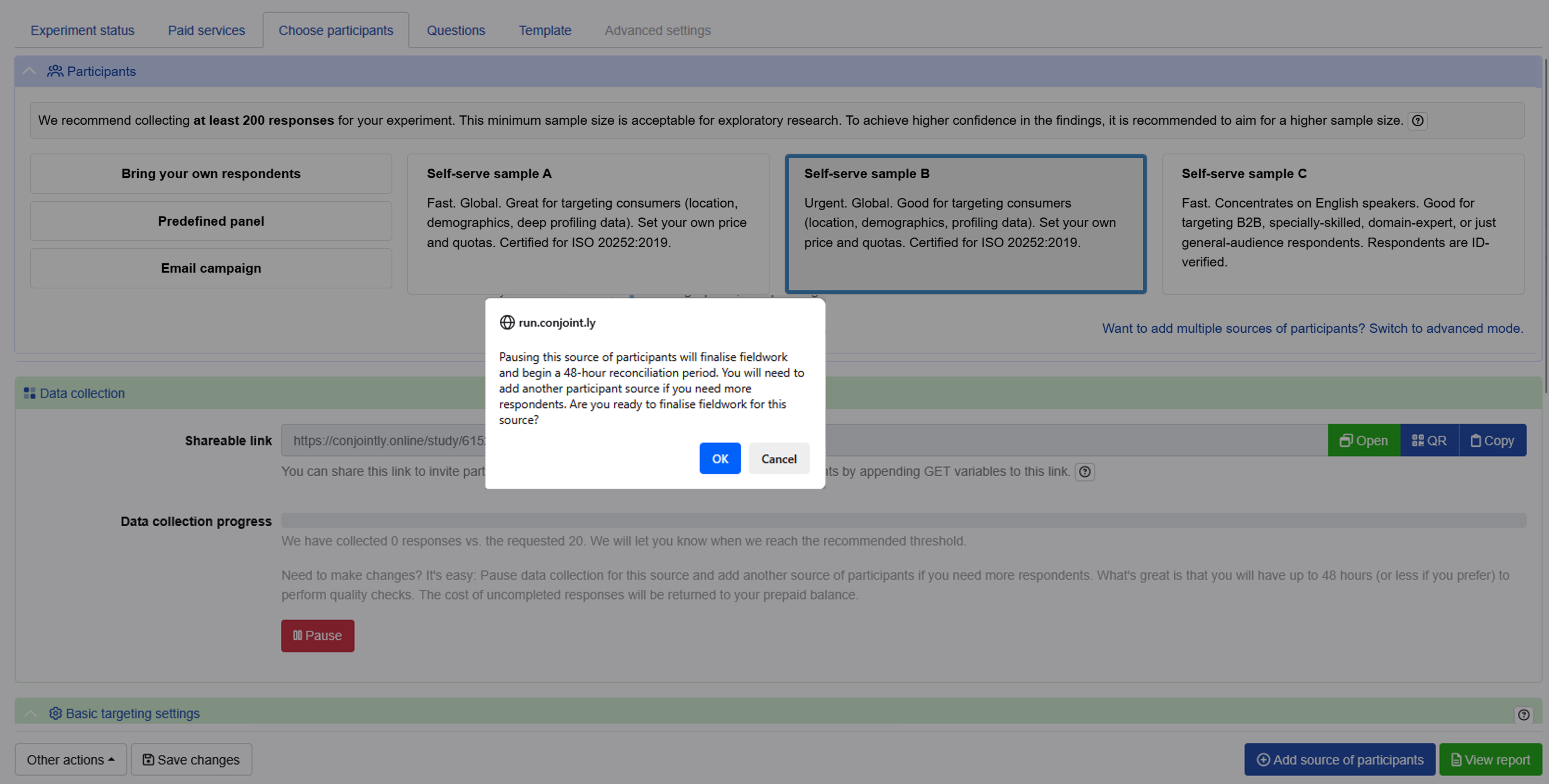Click the Data collection section icon
1549x784 pixels.
tap(30, 393)
